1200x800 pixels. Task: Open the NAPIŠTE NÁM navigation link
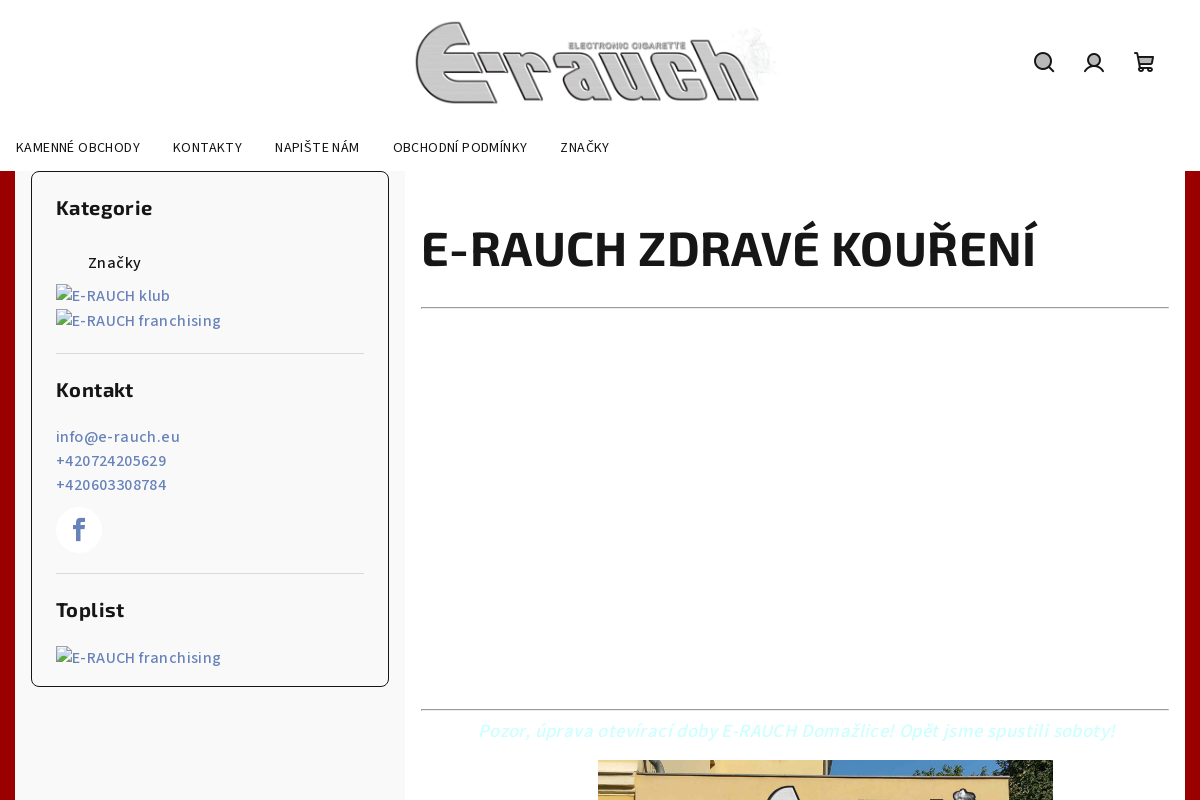click(x=317, y=146)
